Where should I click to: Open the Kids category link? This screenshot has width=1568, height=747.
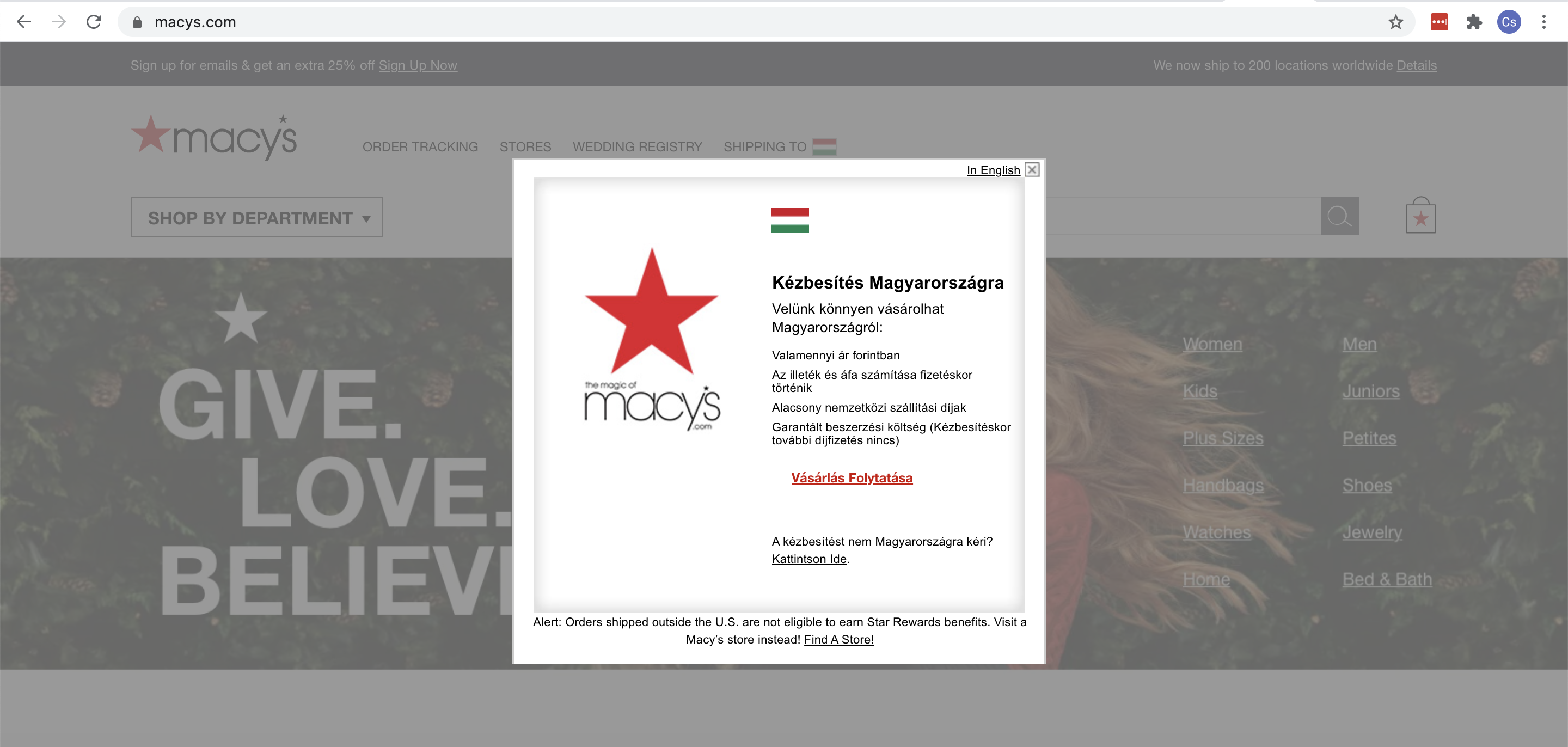tap(1200, 391)
